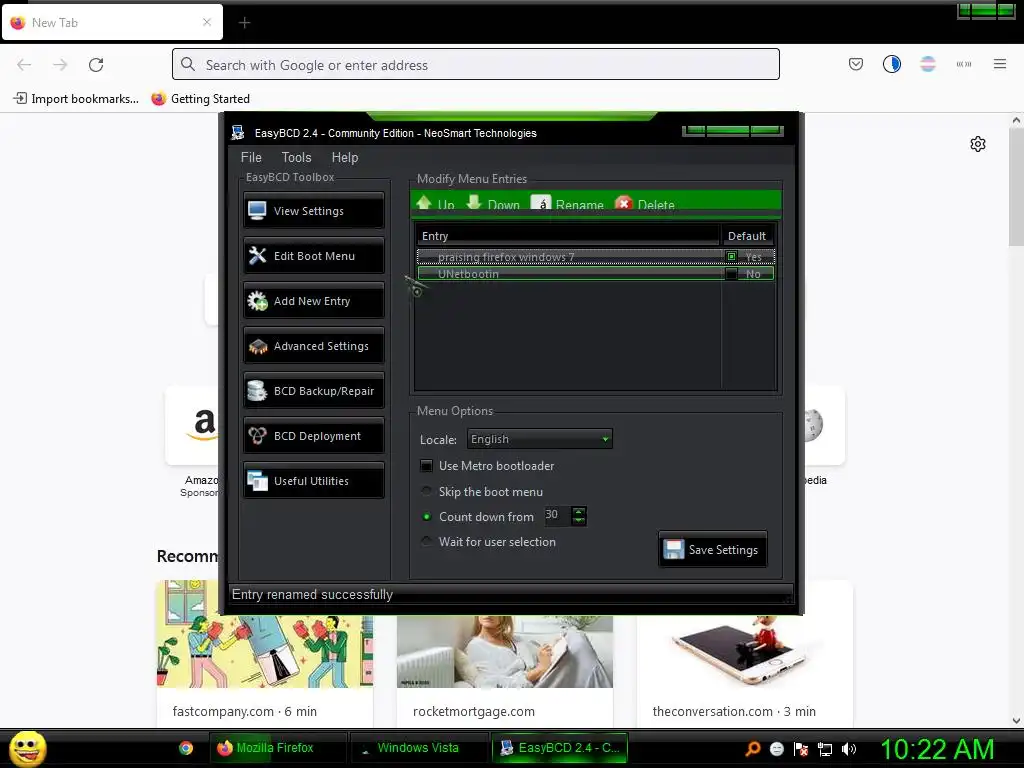
Task: Toggle default checkbox for praising firefox entry
Action: pyautogui.click(x=731, y=257)
